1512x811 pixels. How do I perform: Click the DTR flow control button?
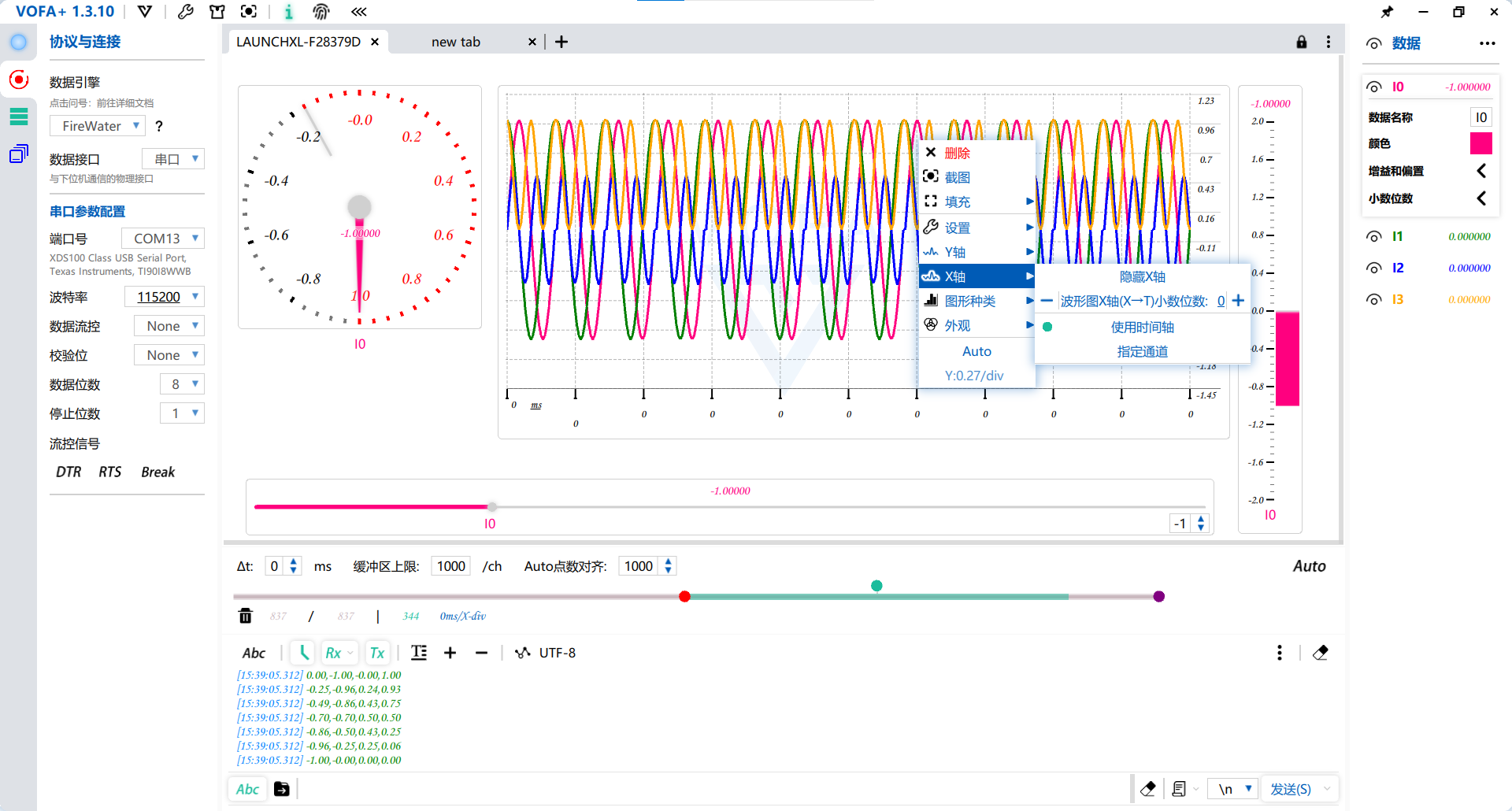(x=69, y=472)
